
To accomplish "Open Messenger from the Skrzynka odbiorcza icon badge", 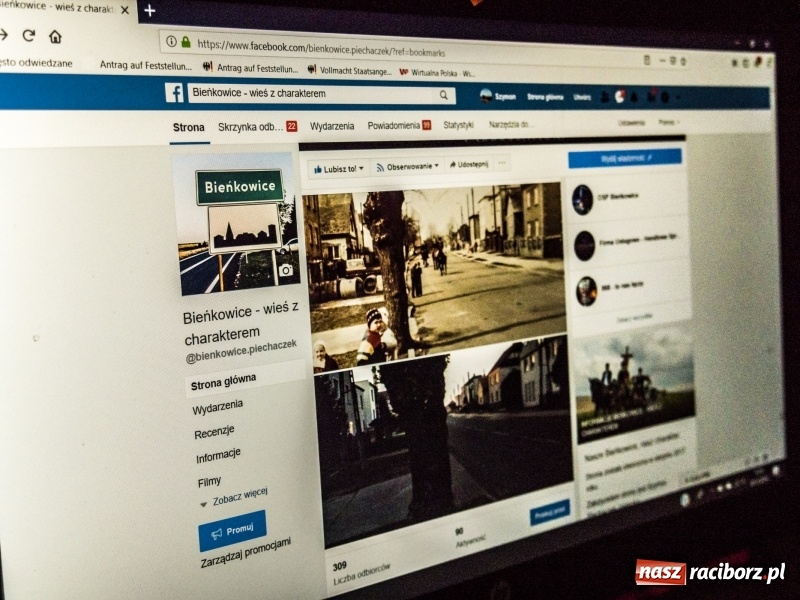I will [291, 125].
